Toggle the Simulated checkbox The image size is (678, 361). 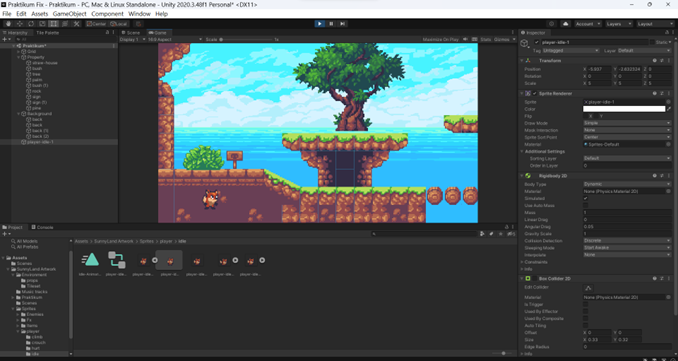585,198
